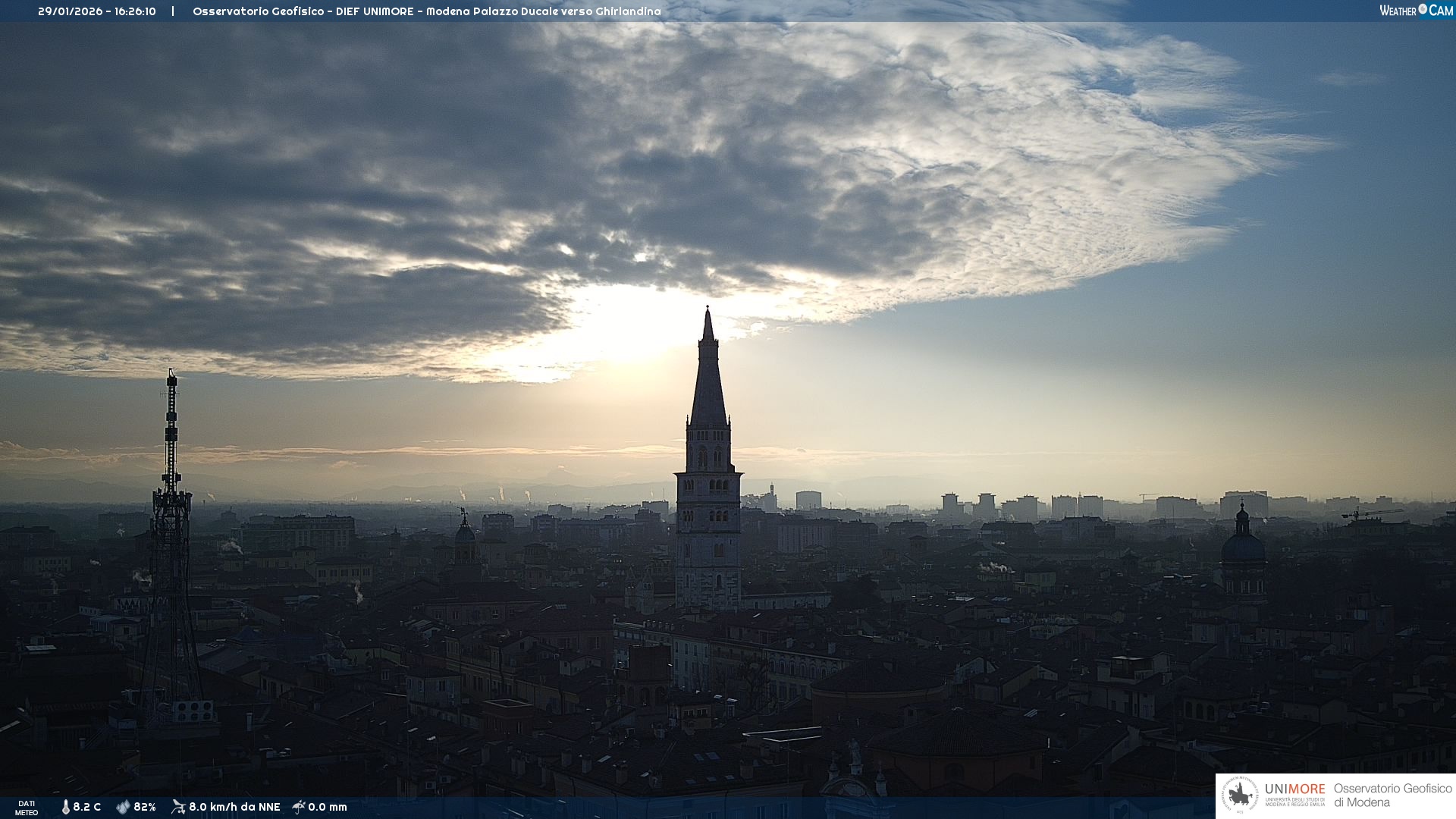Click the WeatherCAM logo
This screenshot has width=1456, height=819.
[1416, 11]
